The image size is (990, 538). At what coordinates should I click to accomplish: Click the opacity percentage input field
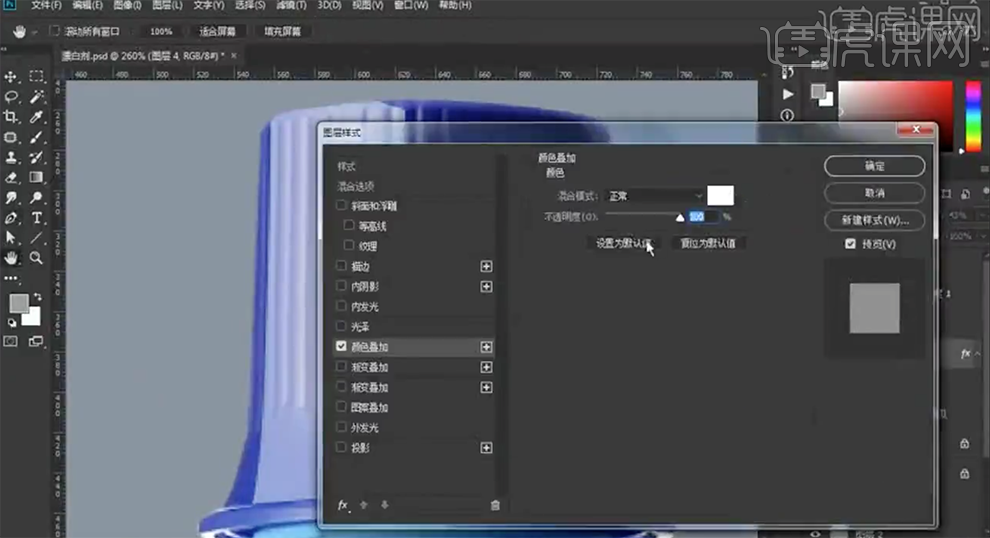pos(700,216)
